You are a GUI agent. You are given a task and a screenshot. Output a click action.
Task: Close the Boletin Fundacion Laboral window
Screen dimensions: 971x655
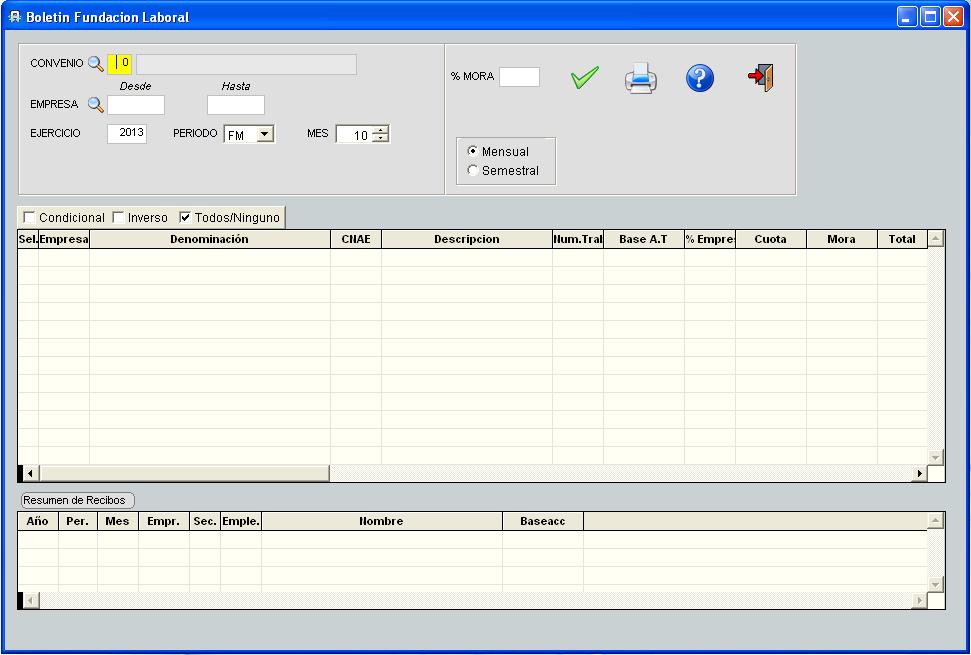[x=953, y=17]
